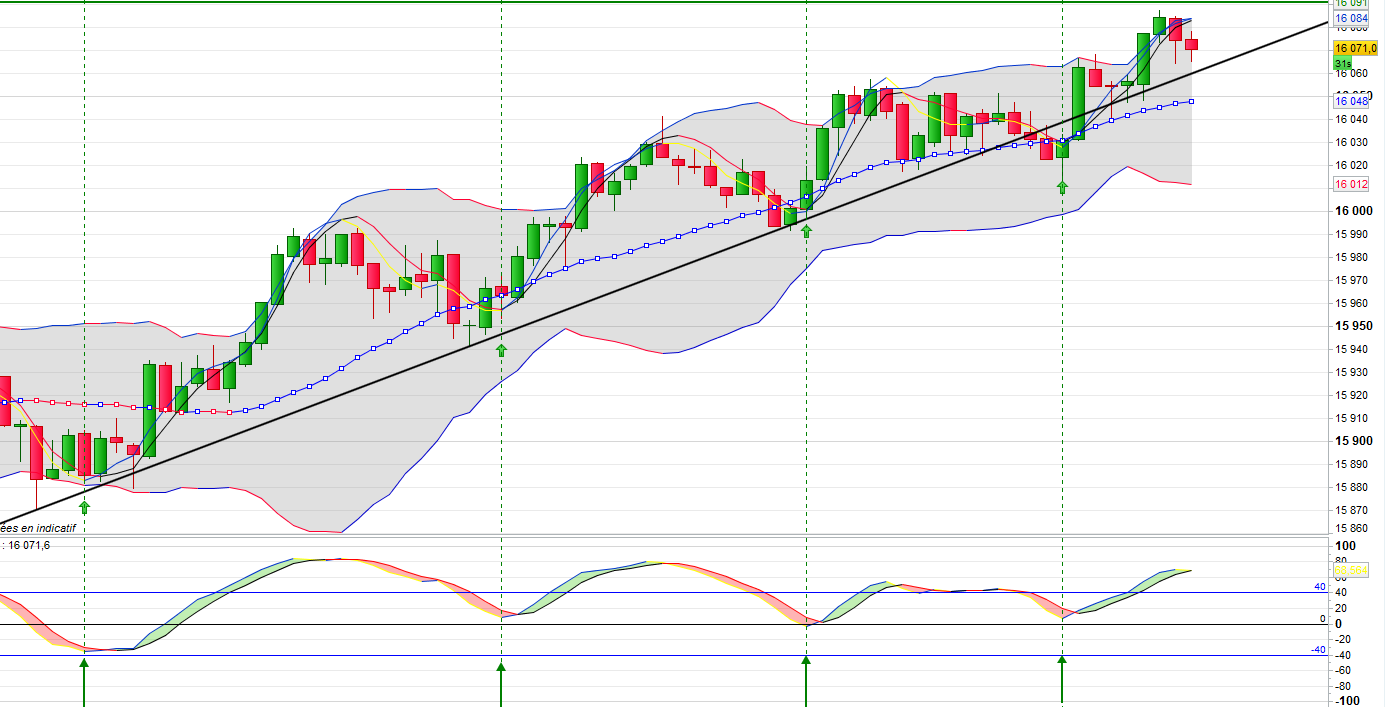Click the 15 940 price scale label
Screen dimensions: 1385x707
coord(1353,349)
